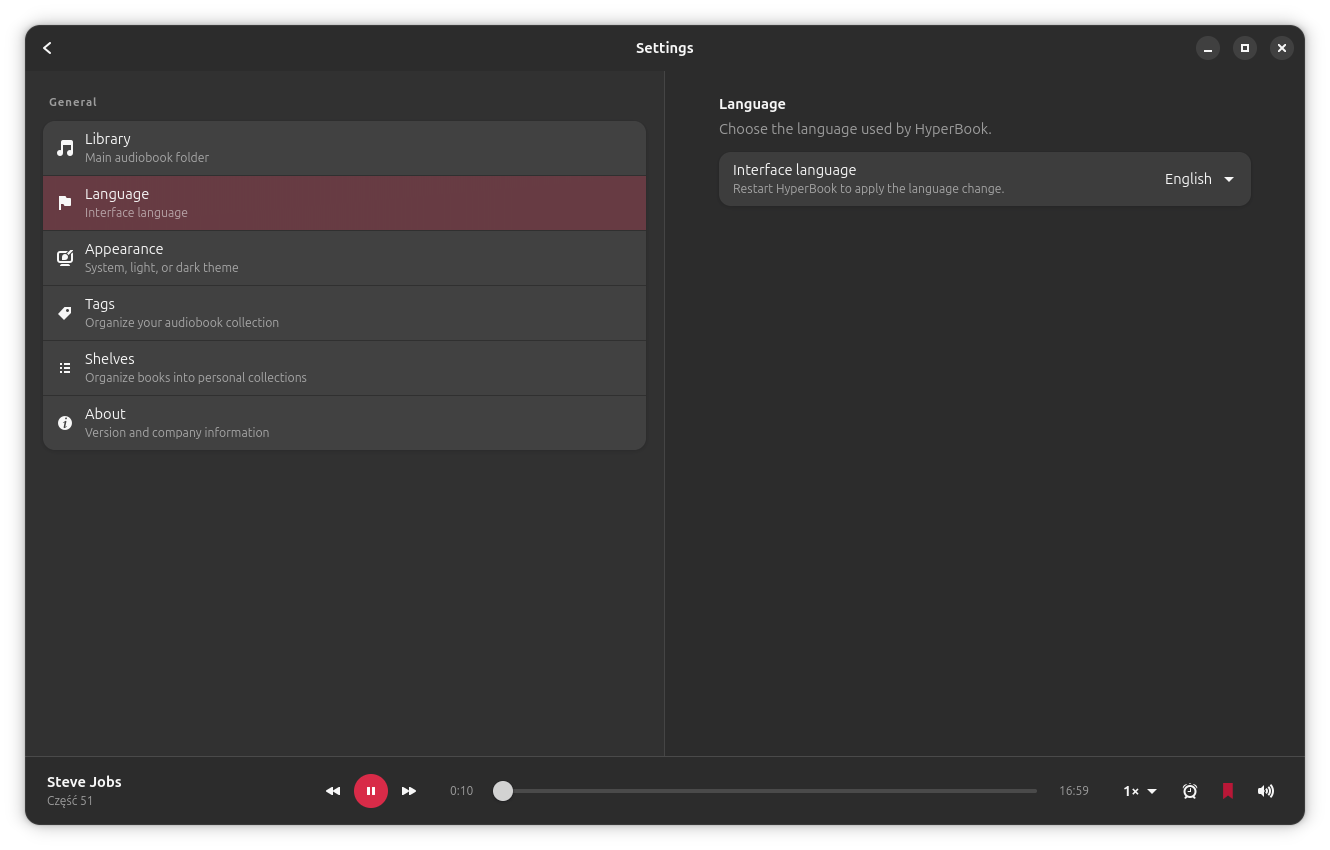Click the list icon beside Shelves
Viewport: 1330px width, 850px height.
tap(65, 368)
